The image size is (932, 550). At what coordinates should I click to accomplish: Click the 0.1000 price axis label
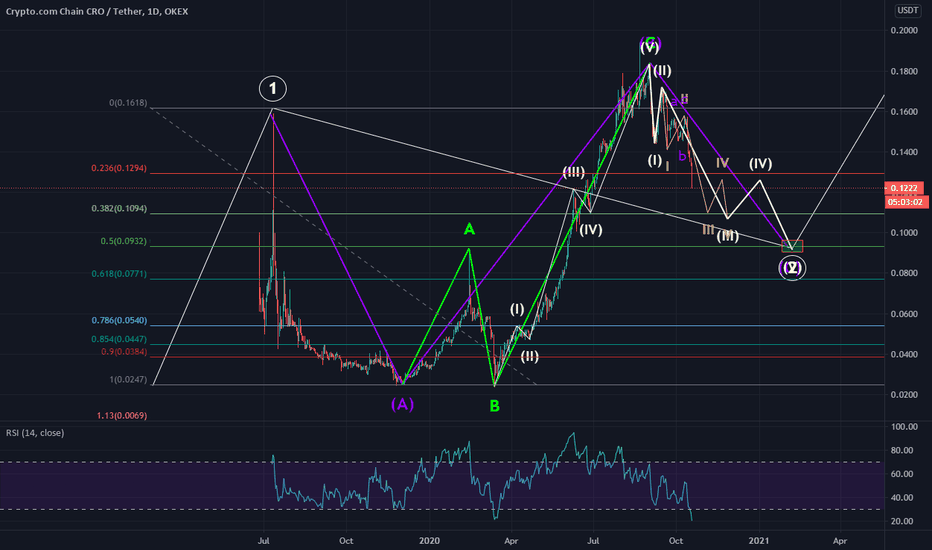tap(904, 233)
